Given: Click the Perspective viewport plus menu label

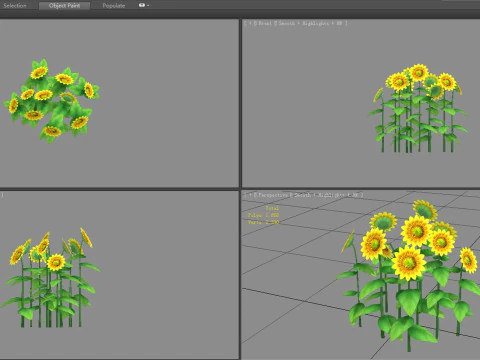Looking at the screenshot, I should 250,195.
